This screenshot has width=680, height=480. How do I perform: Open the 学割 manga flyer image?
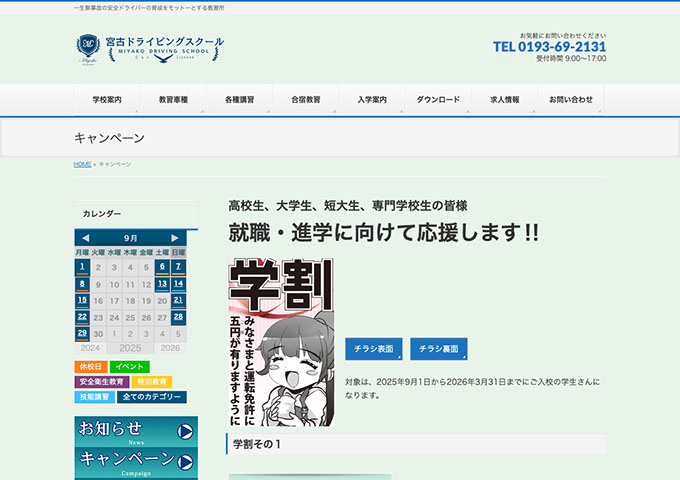pos(281,342)
